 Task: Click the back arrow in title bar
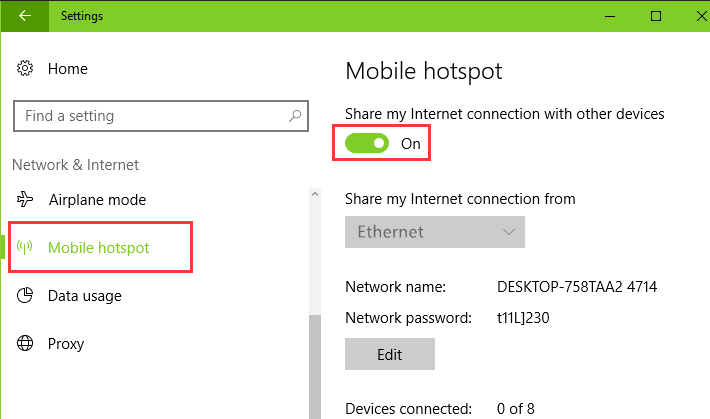(x=25, y=16)
